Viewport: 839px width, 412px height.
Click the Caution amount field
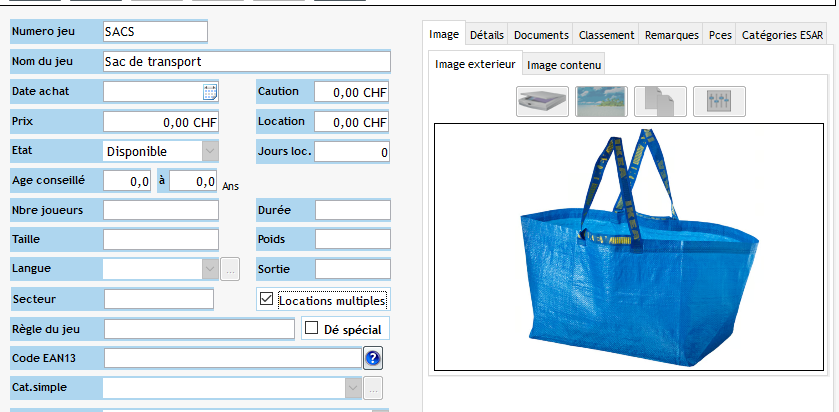(x=351, y=92)
